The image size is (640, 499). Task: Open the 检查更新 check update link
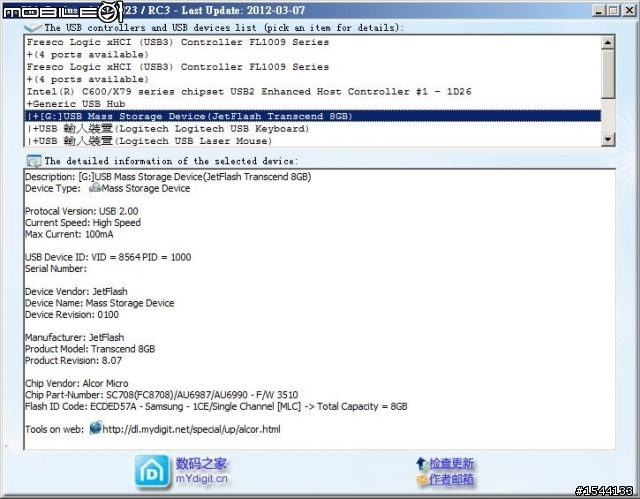[x=451, y=464]
